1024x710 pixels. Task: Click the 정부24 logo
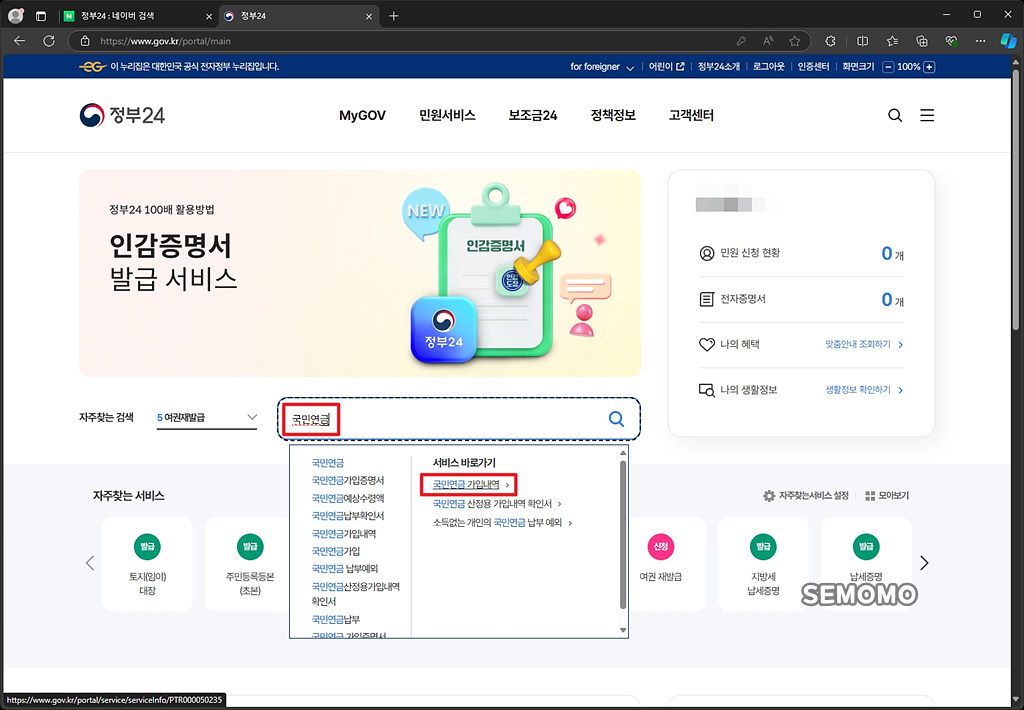pos(122,115)
